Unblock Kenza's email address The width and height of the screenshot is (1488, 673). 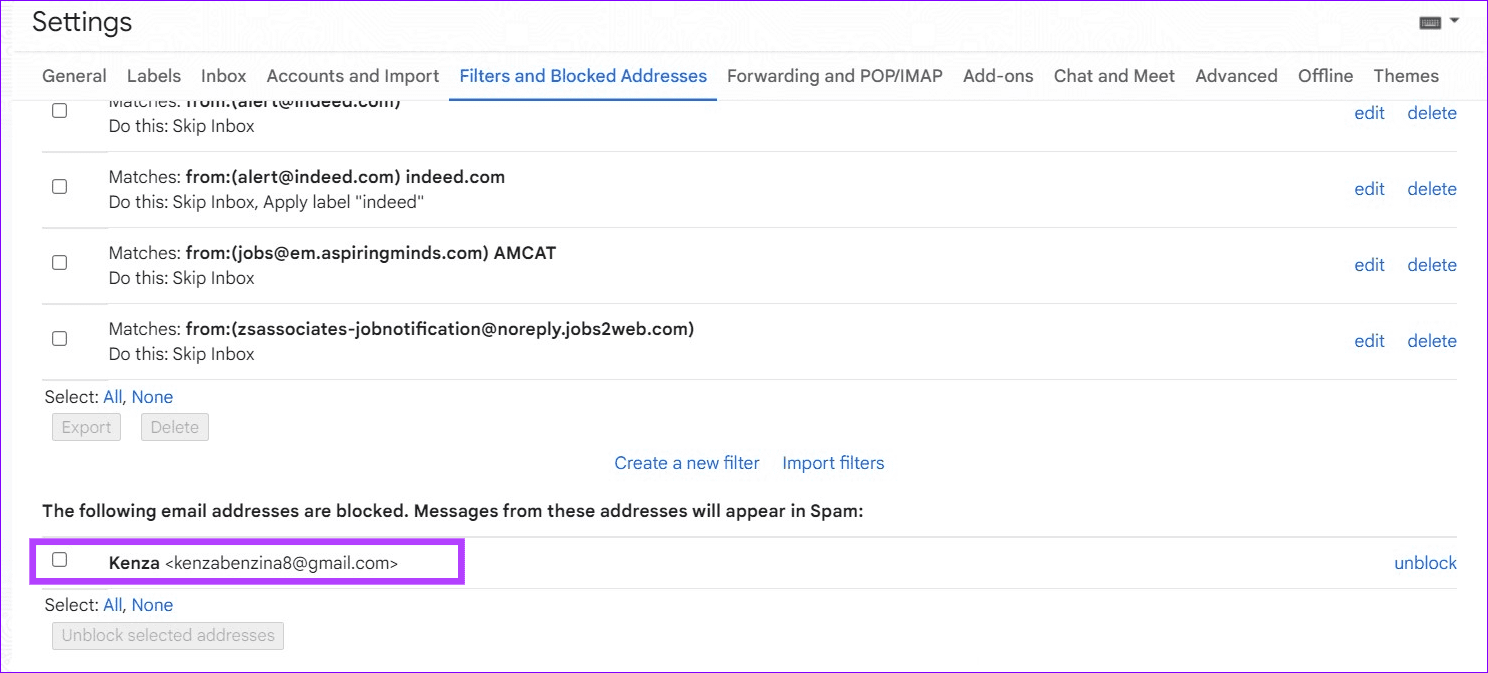point(1425,562)
